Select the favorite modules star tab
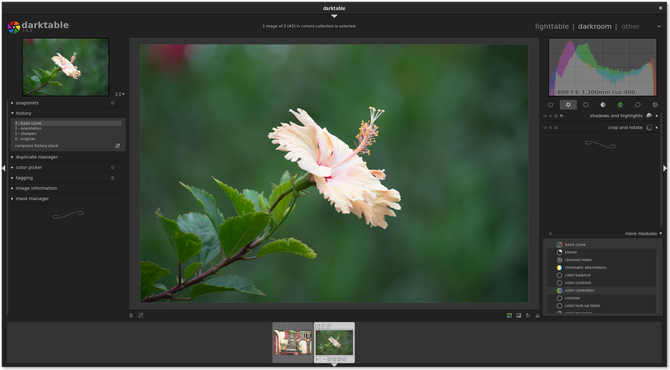 [568, 105]
